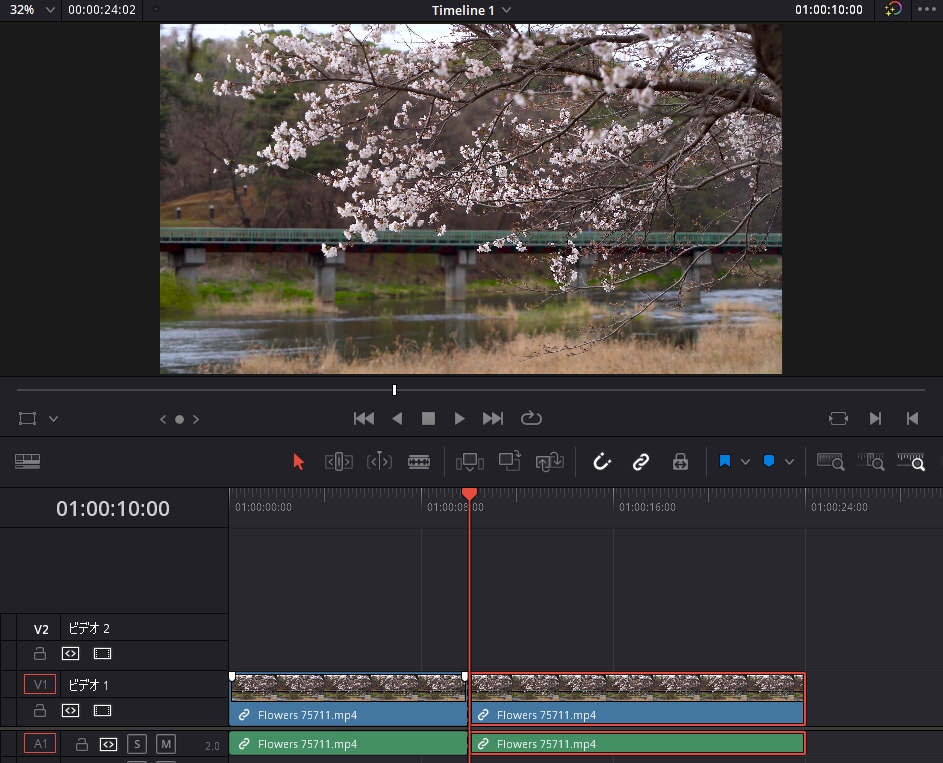Open the blue flag color dropdown

coord(745,462)
